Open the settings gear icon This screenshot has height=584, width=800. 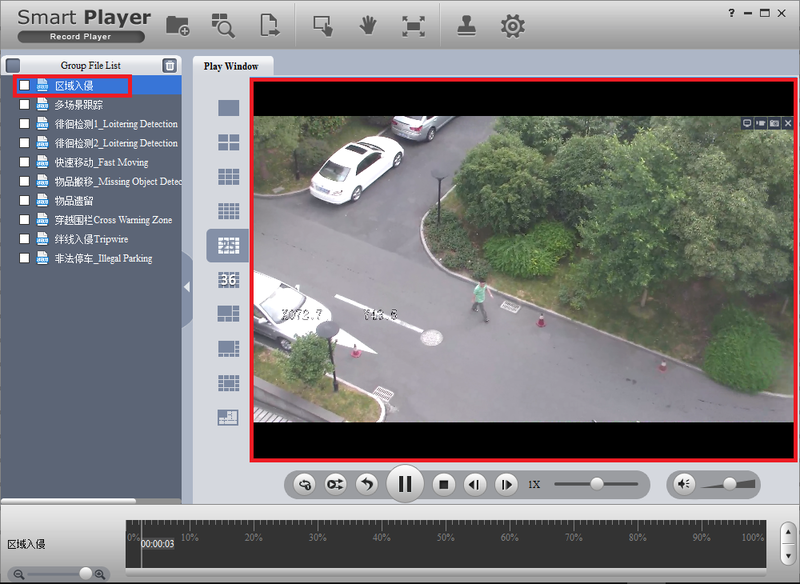512,26
